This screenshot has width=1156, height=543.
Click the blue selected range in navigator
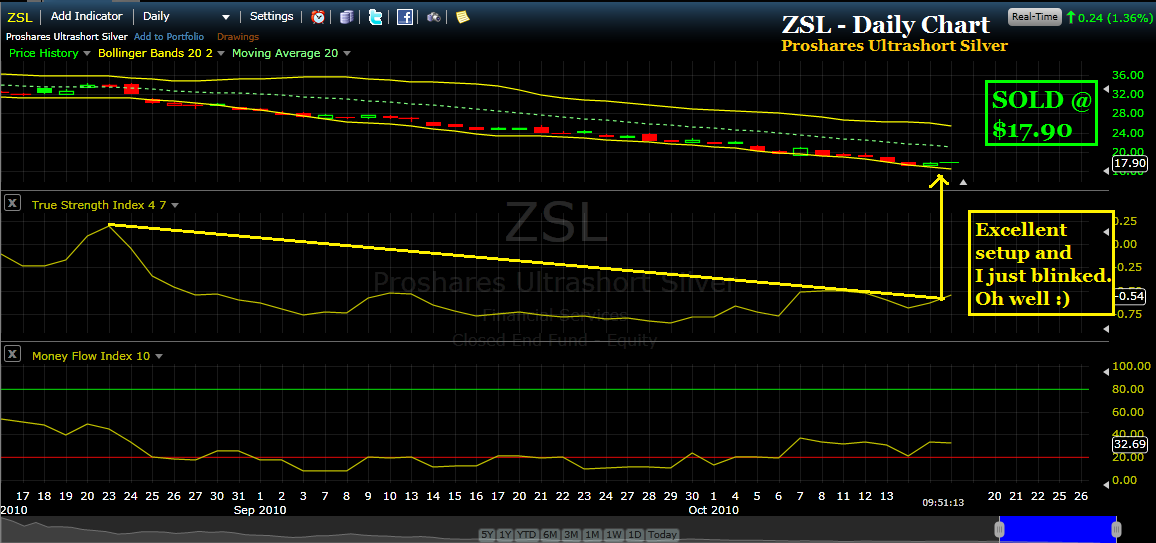coord(1057,529)
